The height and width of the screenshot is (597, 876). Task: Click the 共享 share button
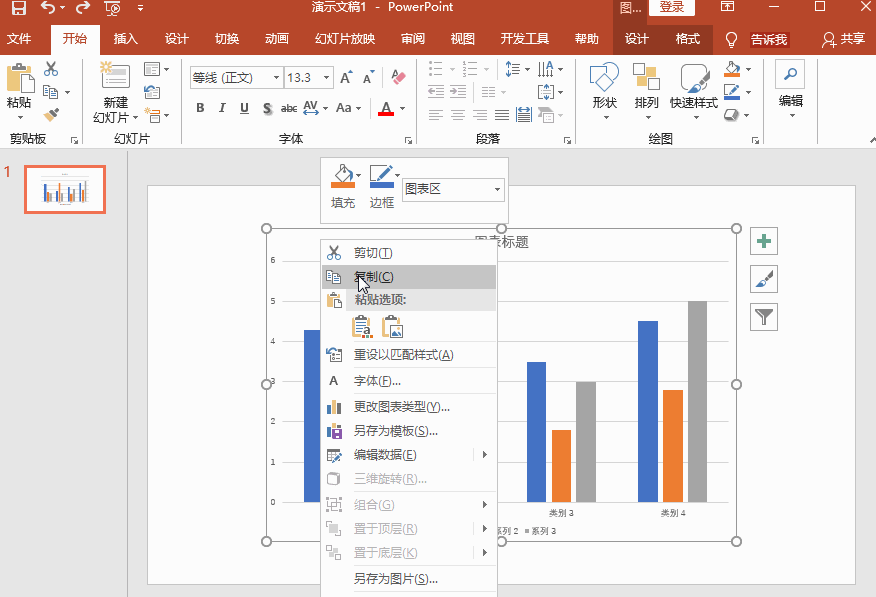pyautogui.click(x=844, y=39)
